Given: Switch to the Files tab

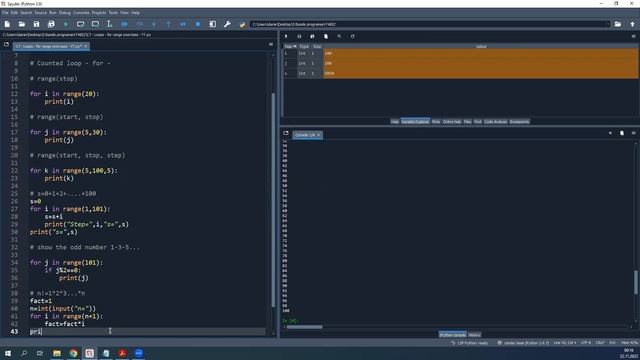Looking at the screenshot, I should click(x=467, y=122).
